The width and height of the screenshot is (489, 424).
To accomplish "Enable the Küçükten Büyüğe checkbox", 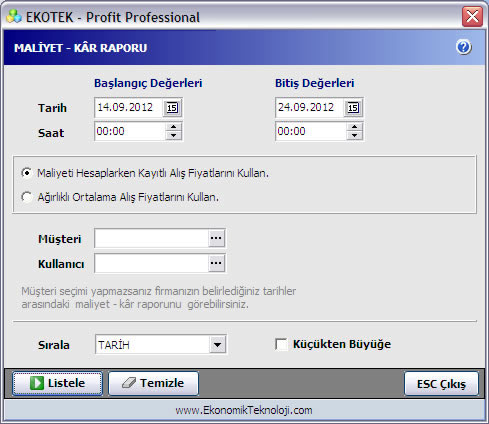I will pos(281,344).
